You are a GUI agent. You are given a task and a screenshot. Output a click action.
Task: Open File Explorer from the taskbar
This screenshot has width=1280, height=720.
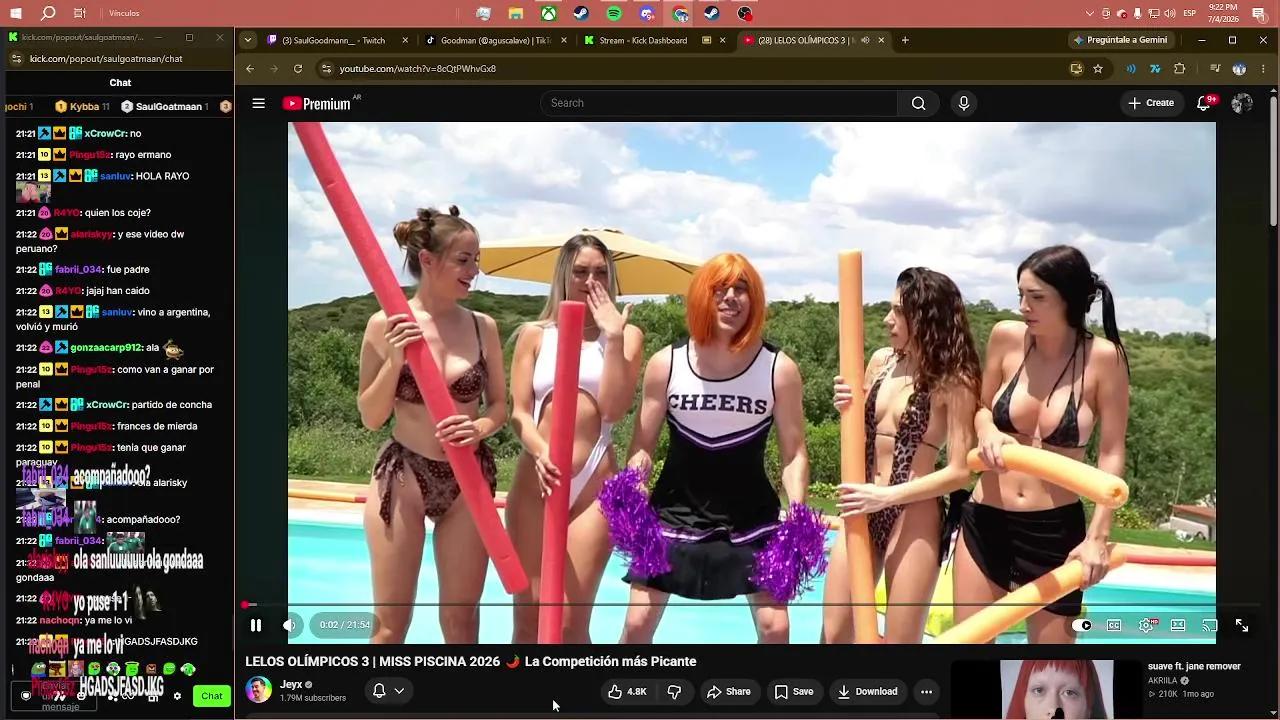[516, 14]
